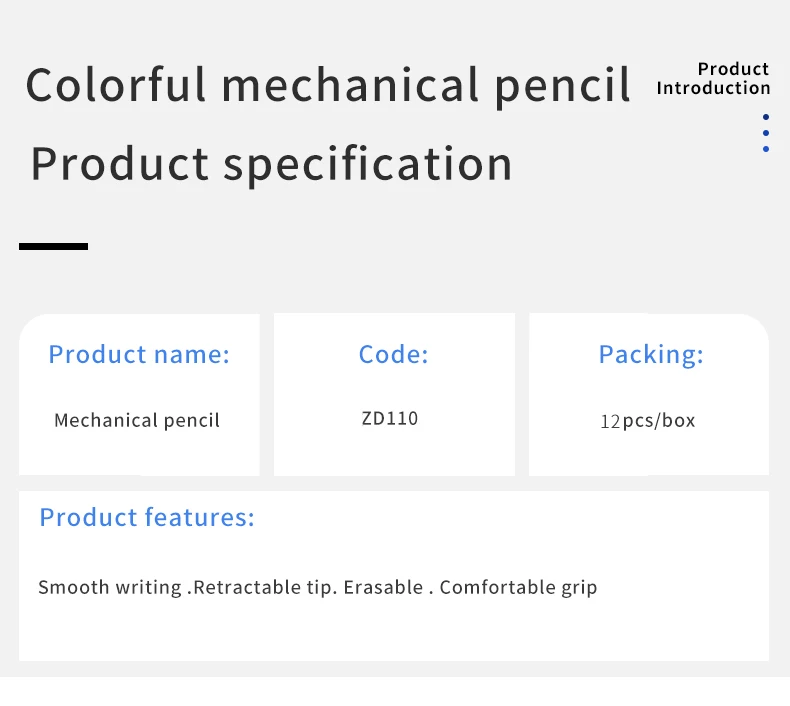The width and height of the screenshot is (790, 706).
Task: Click the "Smooth writing" feature text
Action: 110,587
